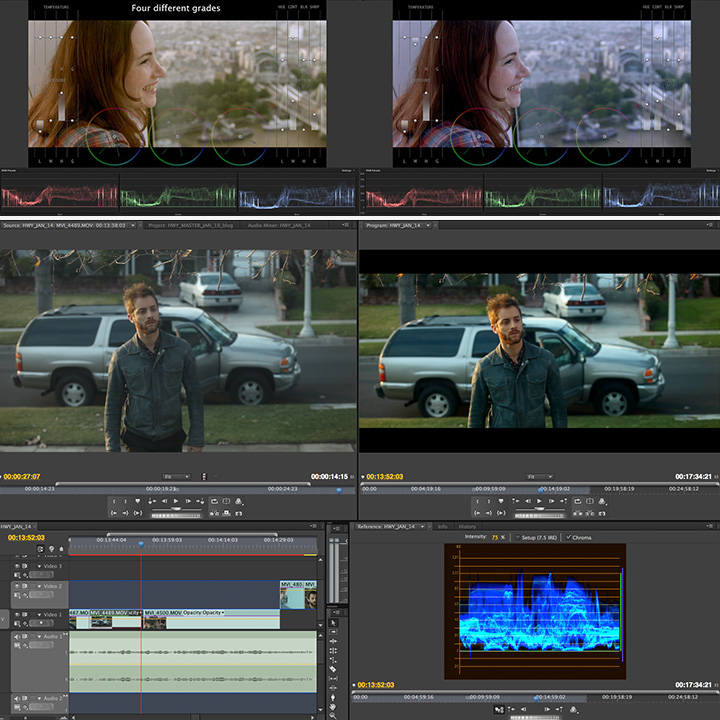The width and height of the screenshot is (720, 720).
Task: Select the Hand tool
Action: point(333,706)
